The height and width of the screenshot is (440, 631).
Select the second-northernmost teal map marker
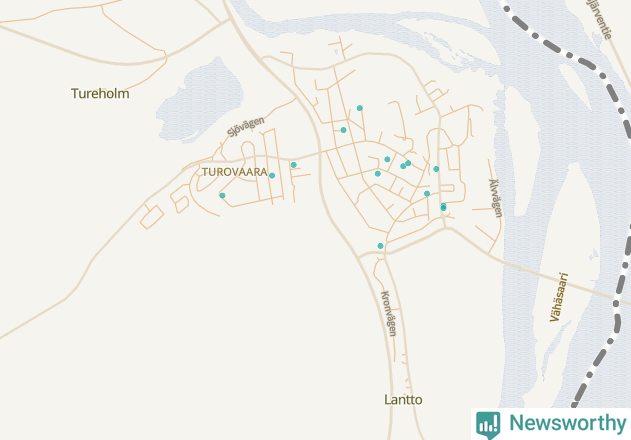[343, 130]
